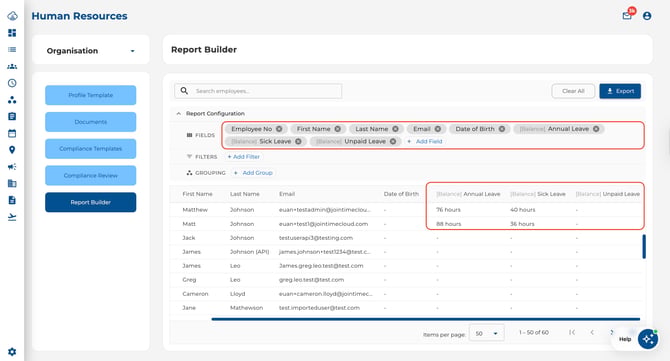Click the Annual Leave balance column header
The height and width of the screenshot is (361, 670).
[x=468, y=194]
